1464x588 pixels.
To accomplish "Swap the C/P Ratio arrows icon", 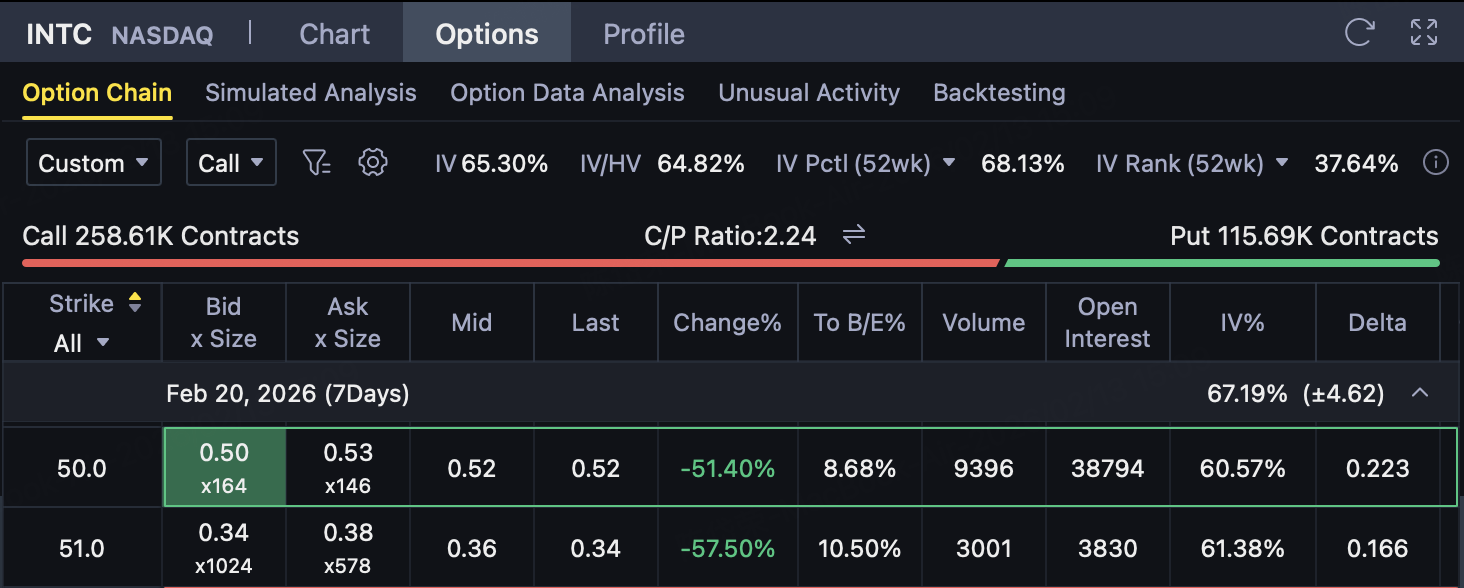I will pos(853,236).
